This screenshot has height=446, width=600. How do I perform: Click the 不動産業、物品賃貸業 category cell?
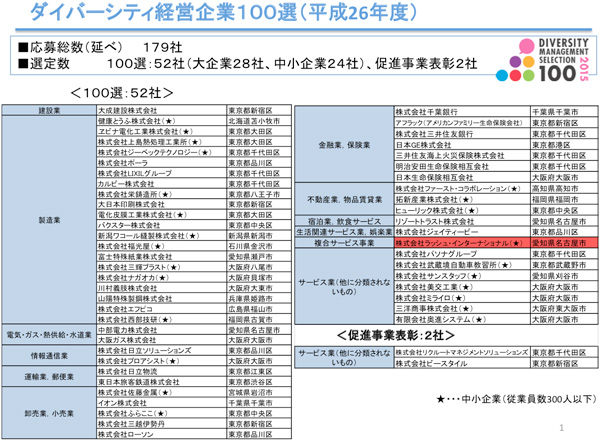[344, 199]
